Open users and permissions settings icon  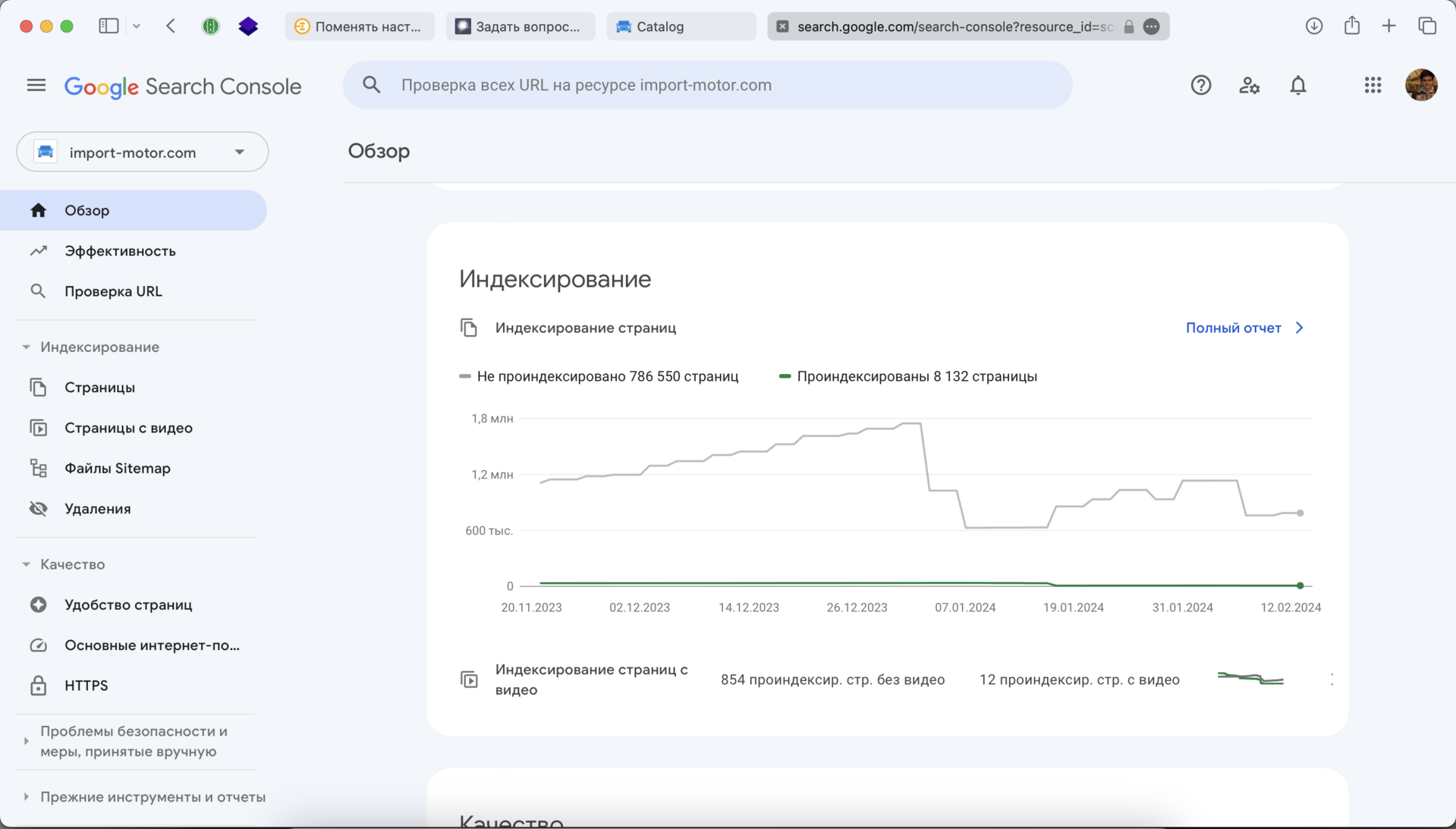pos(1249,85)
